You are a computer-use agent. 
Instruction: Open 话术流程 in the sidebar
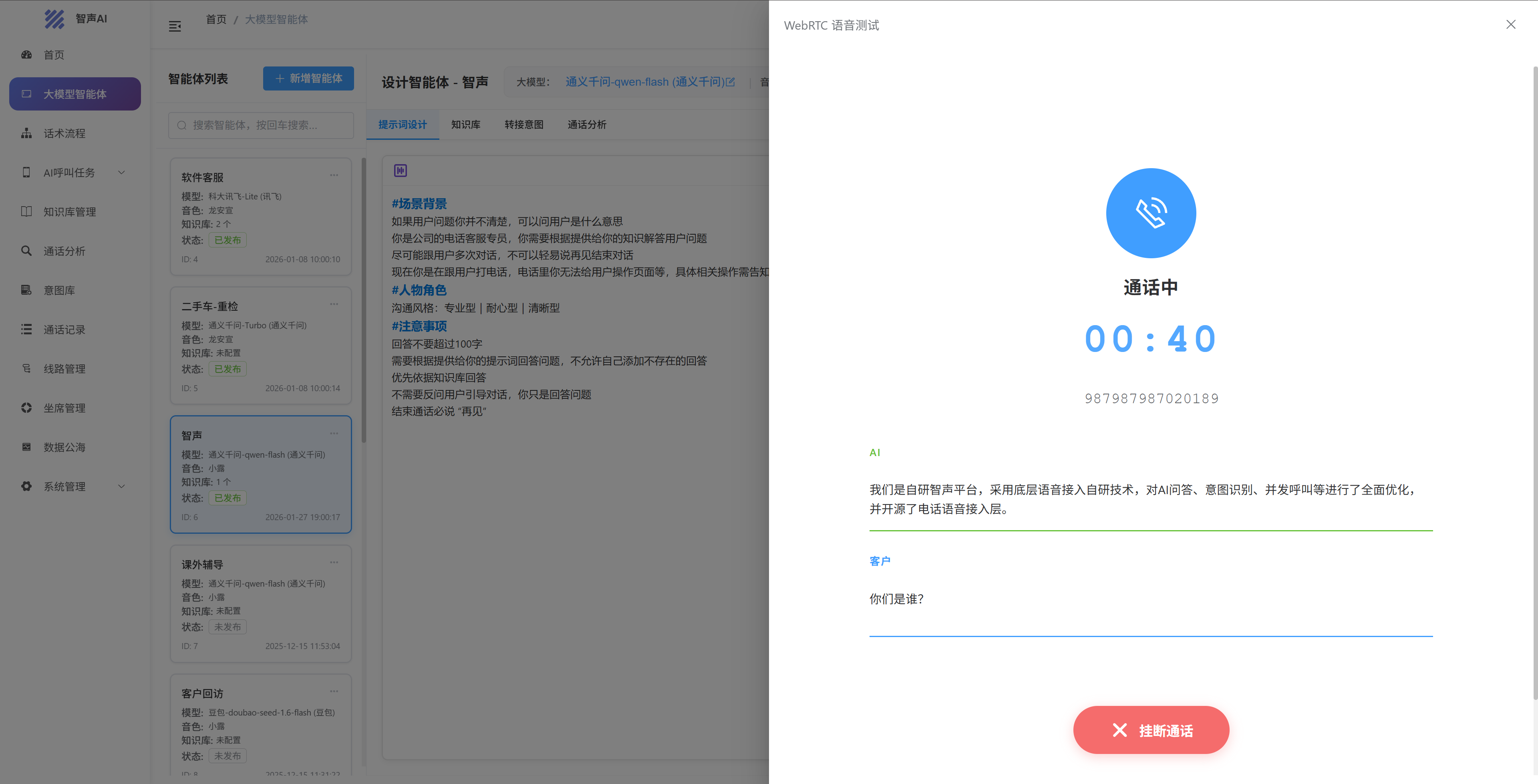64,133
